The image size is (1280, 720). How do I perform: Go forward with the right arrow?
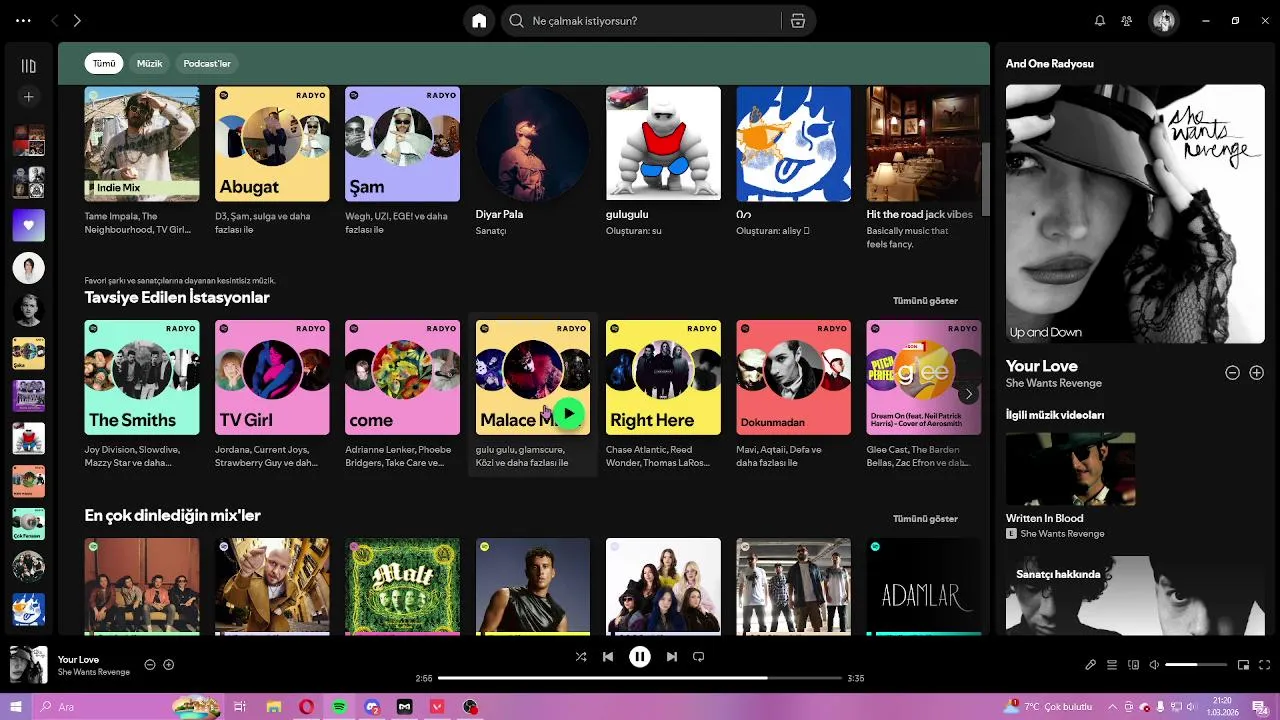click(x=77, y=21)
